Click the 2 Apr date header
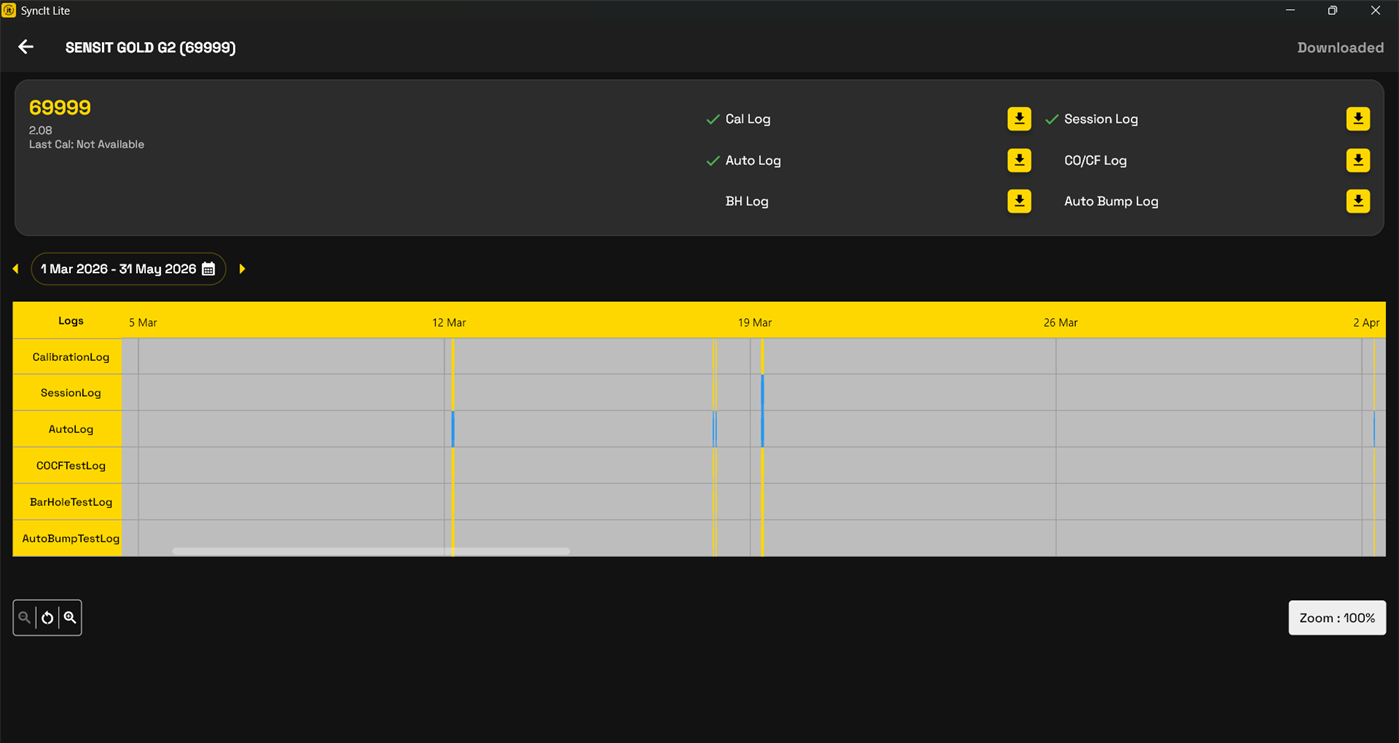This screenshot has width=1399, height=743. [1366, 322]
